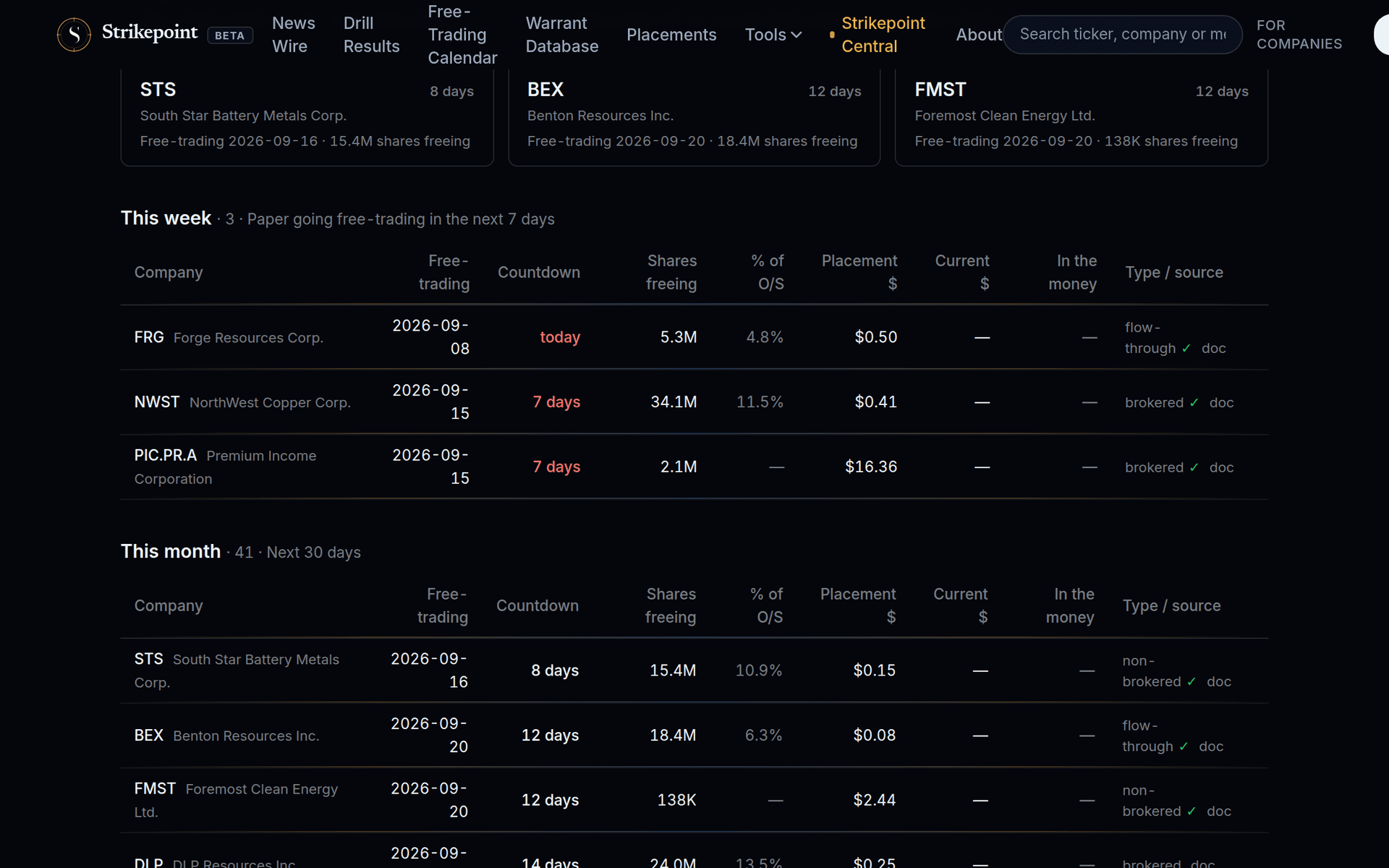Click 'Countdown' column header in This week
The image size is (1389, 868).
[x=539, y=273]
